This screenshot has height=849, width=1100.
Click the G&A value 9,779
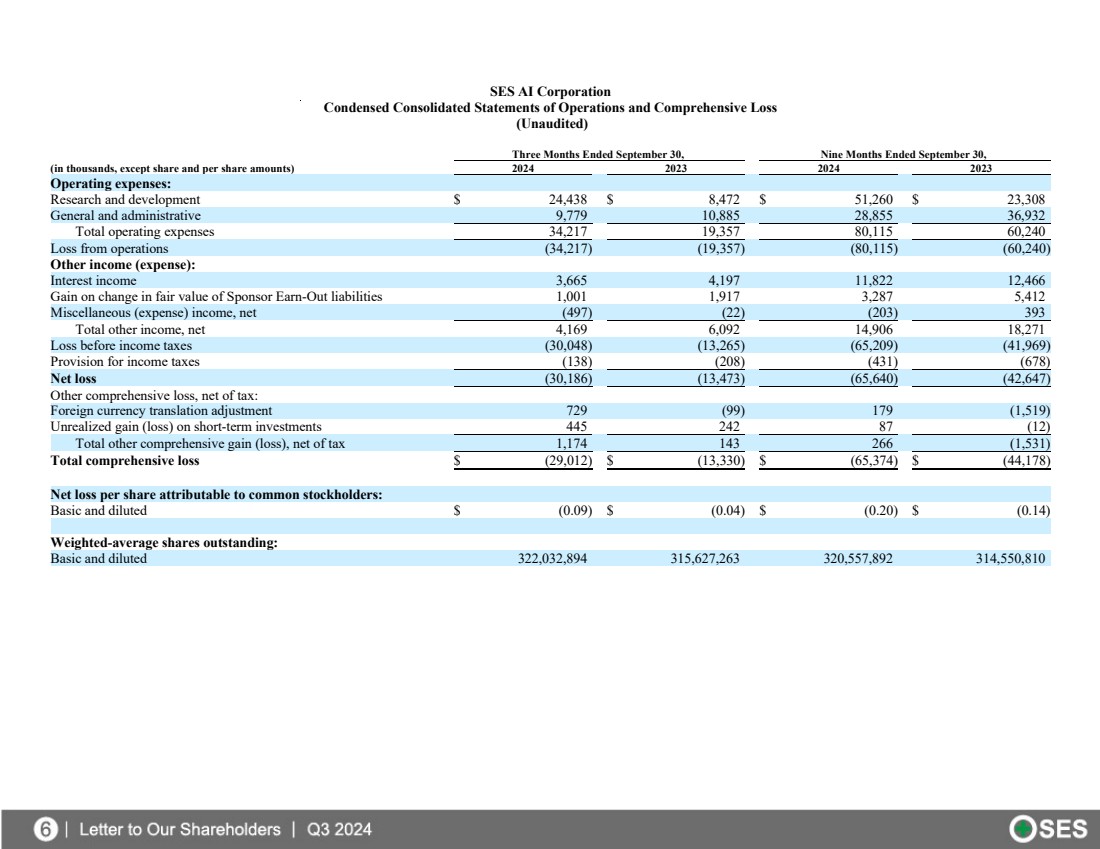(571, 215)
